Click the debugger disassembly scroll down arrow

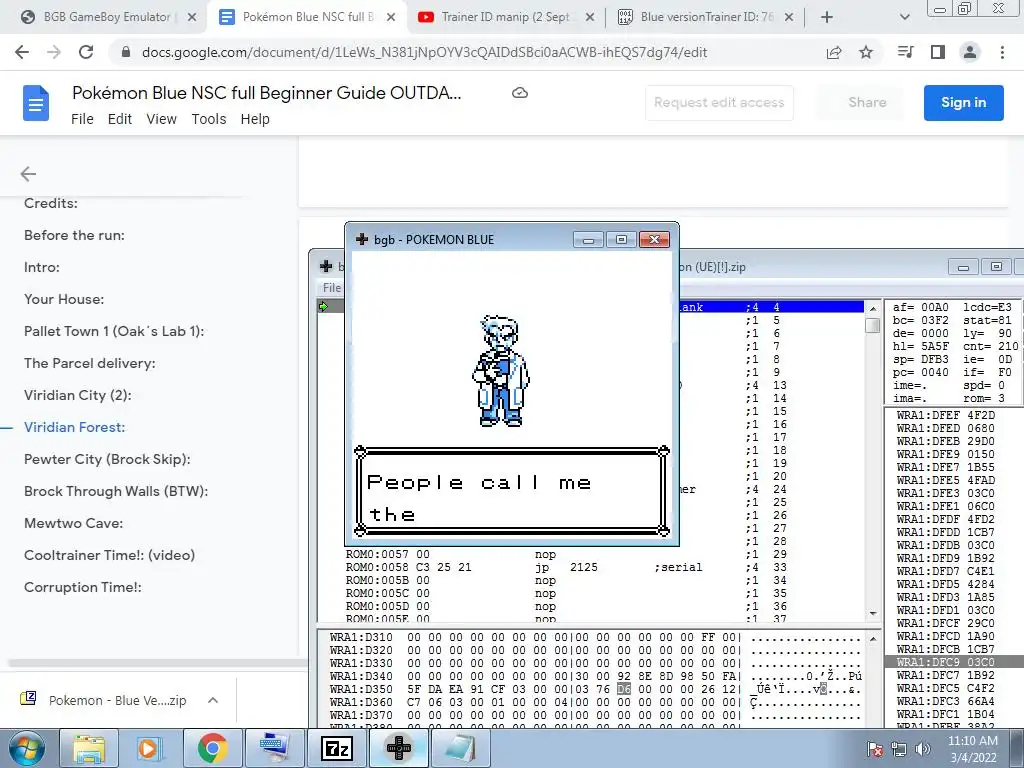click(x=873, y=613)
